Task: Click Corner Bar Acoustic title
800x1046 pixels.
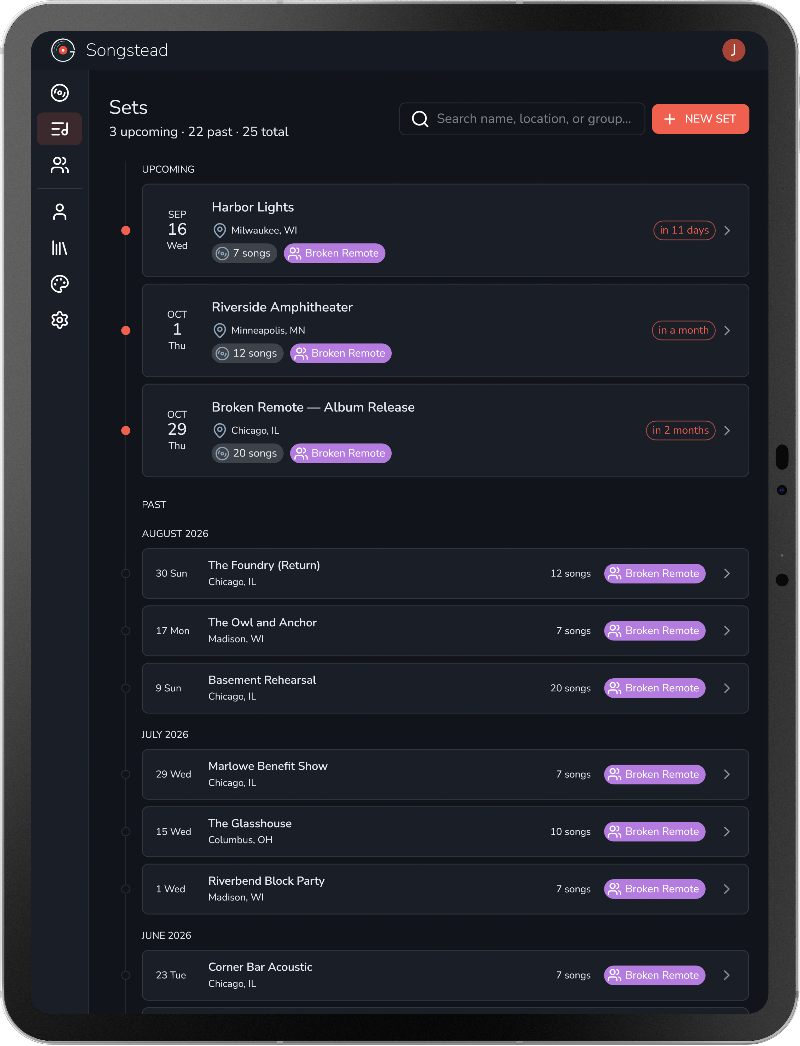Action: click(x=260, y=967)
